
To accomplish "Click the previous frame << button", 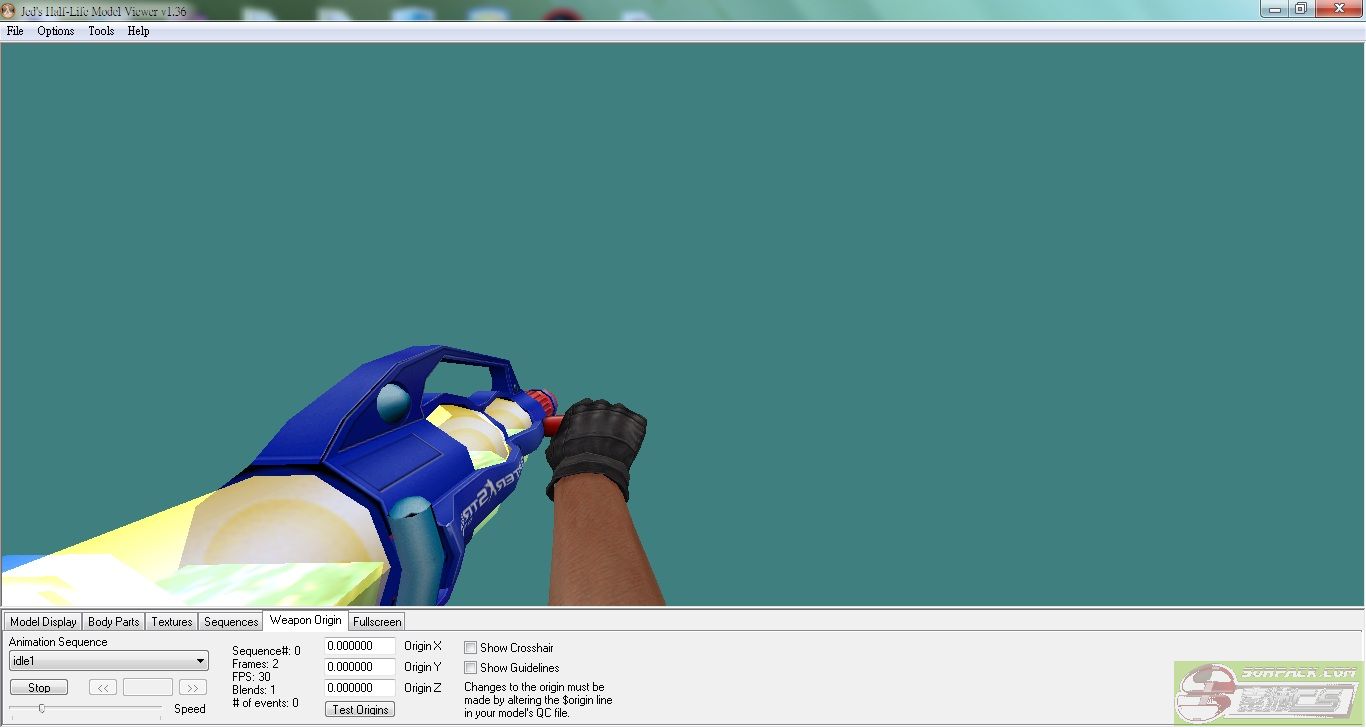I will 103,688.
